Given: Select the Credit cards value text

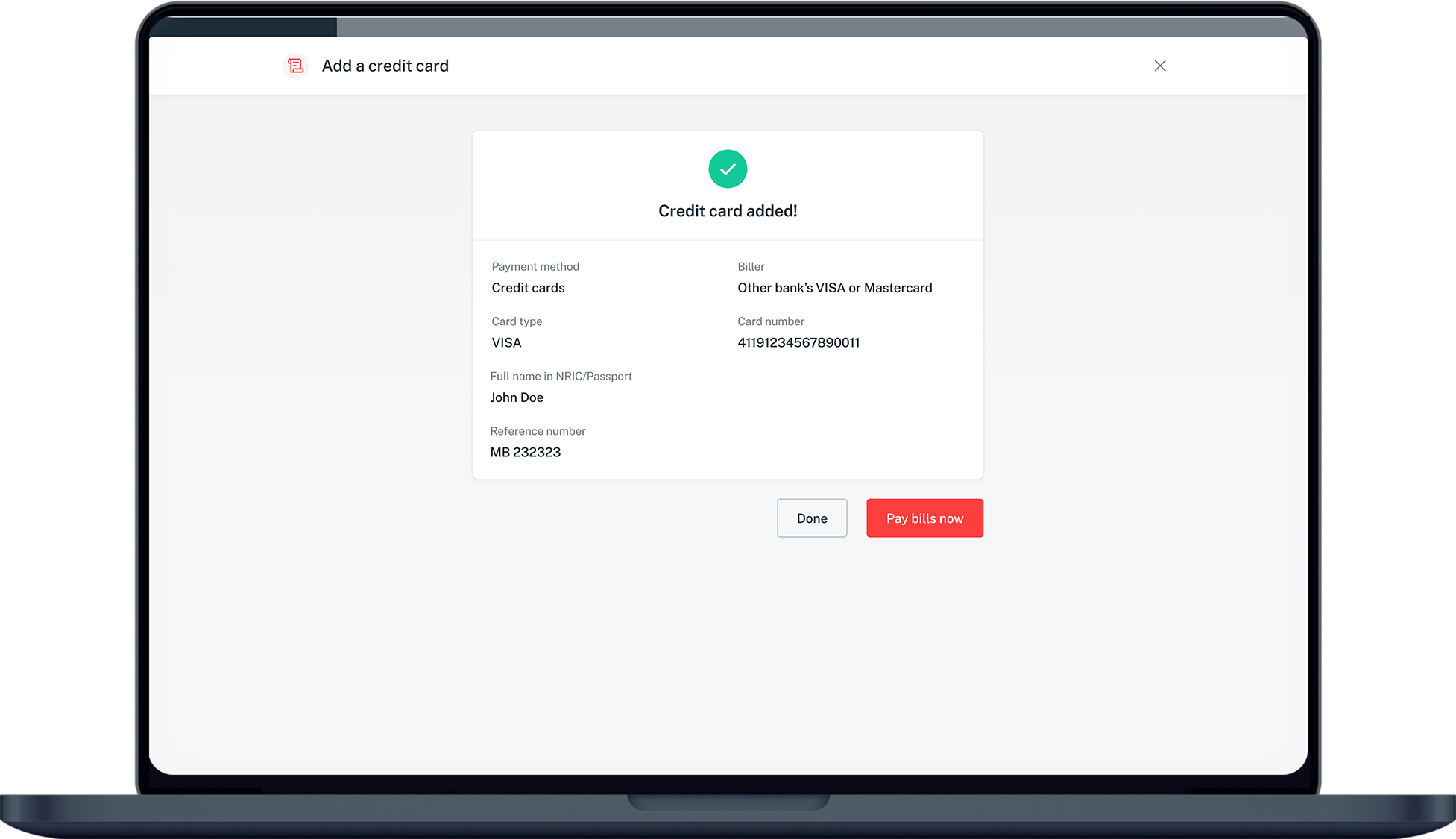Looking at the screenshot, I should point(528,288).
